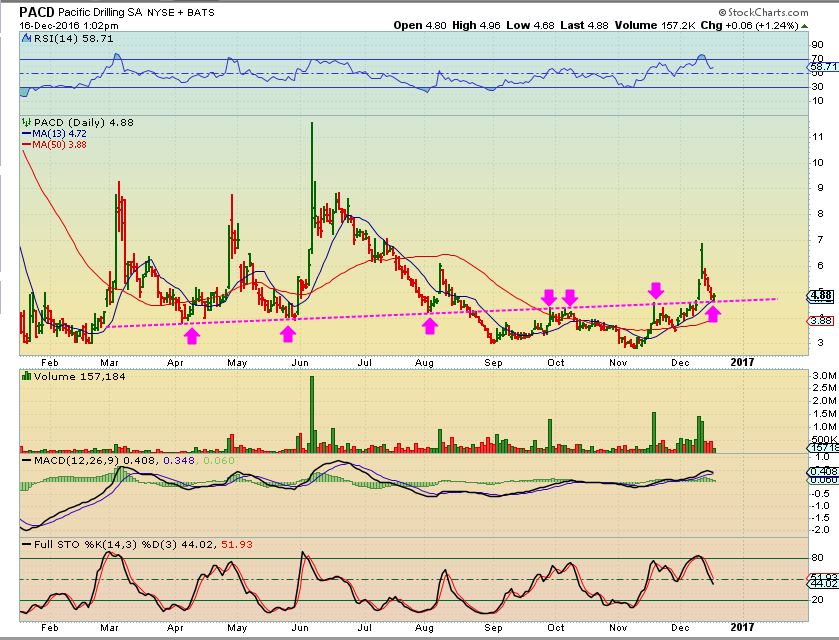Click the date 16-Dec-2016 1:02pm

[69, 26]
